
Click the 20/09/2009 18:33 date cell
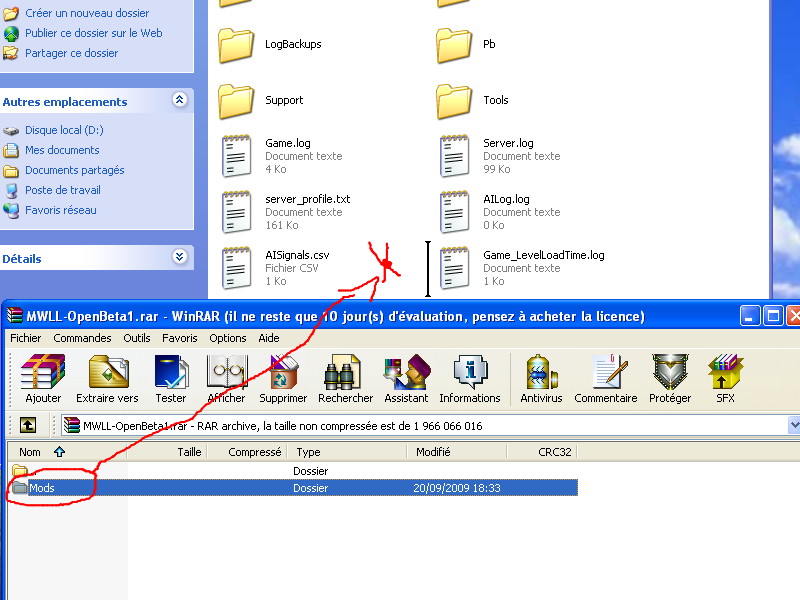pyautogui.click(x=457, y=488)
